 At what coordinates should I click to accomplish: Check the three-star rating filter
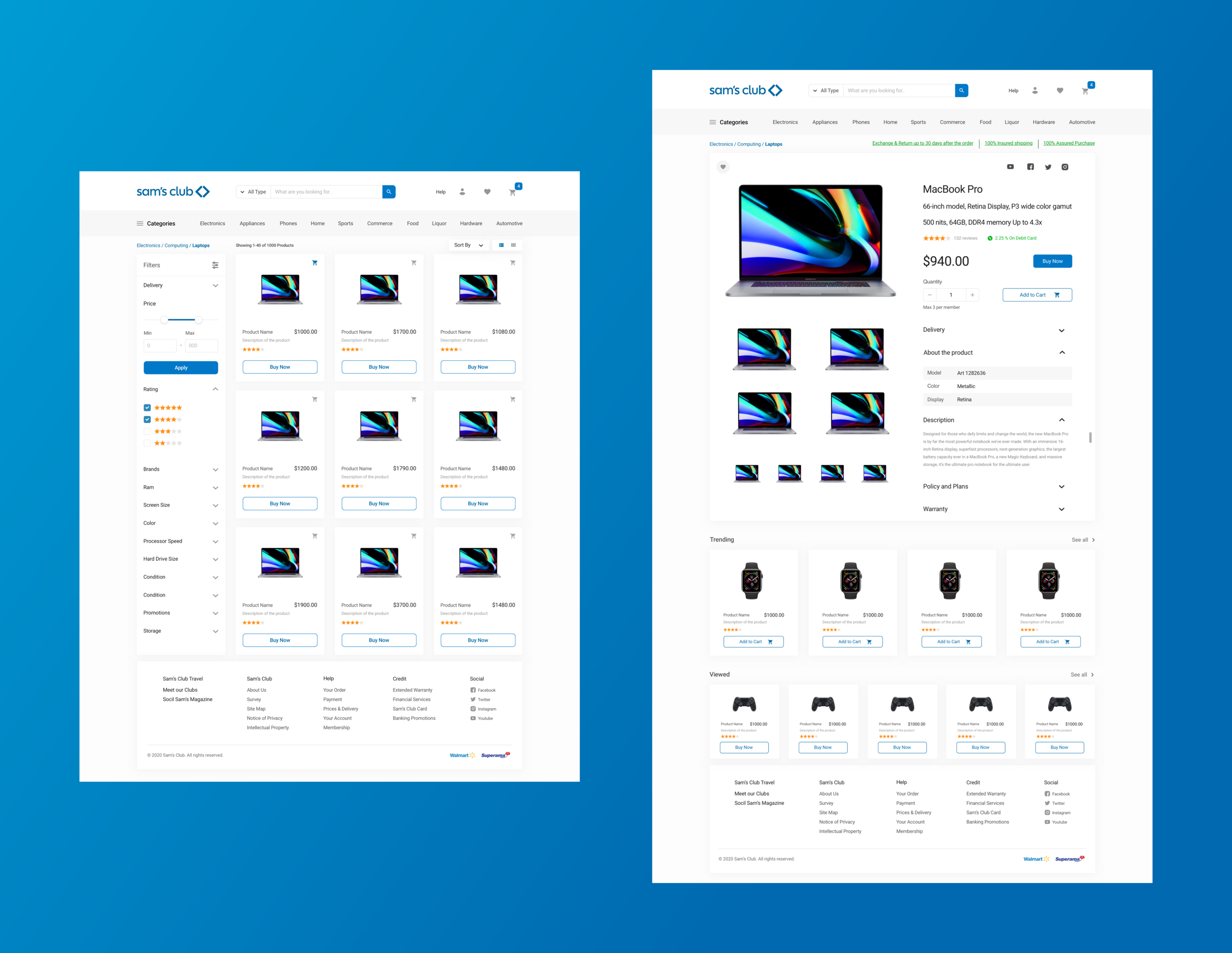[x=147, y=431]
